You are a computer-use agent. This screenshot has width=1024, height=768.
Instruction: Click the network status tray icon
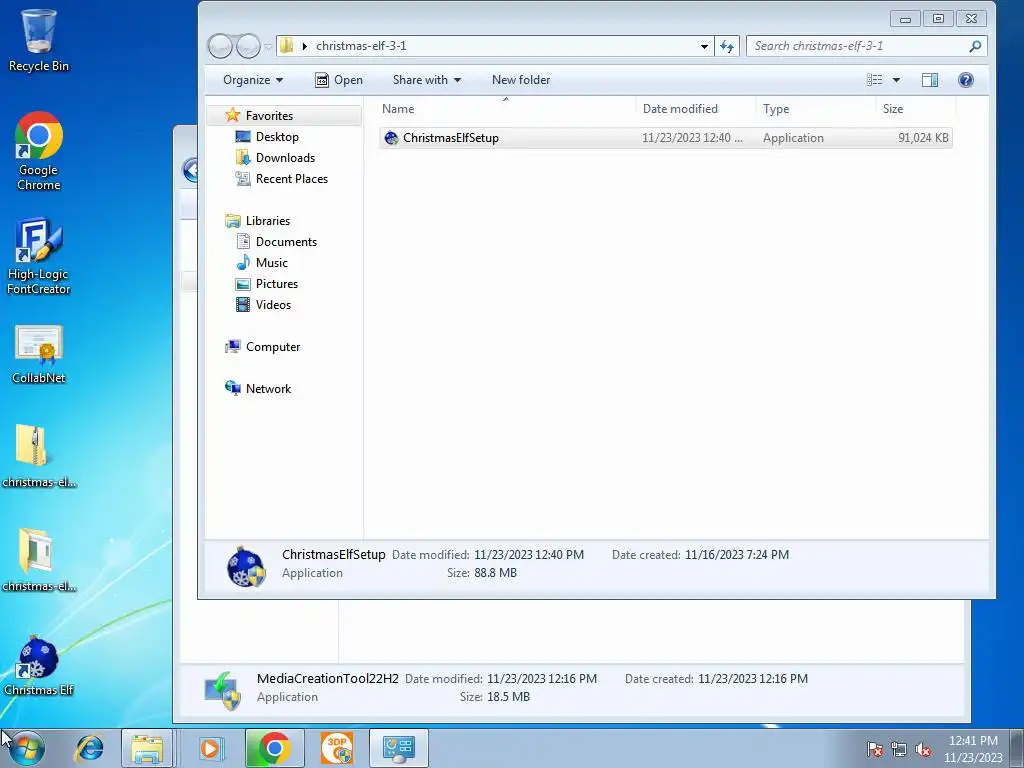pos(899,749)
